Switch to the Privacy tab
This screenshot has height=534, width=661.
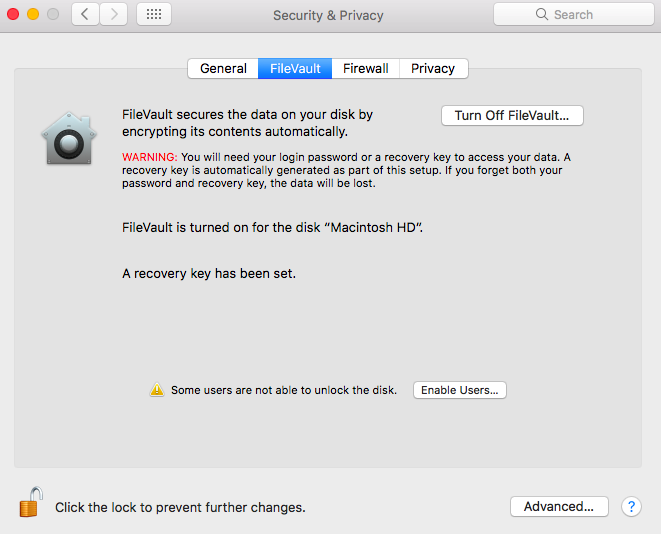tap(433, 68)
